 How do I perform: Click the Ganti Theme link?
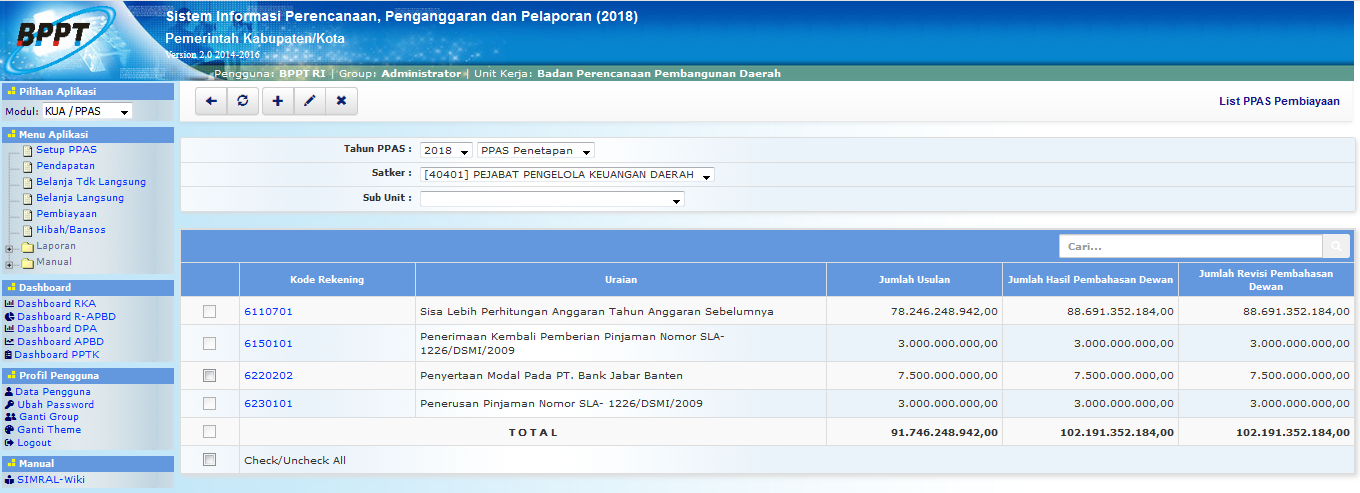click(49, 430)
